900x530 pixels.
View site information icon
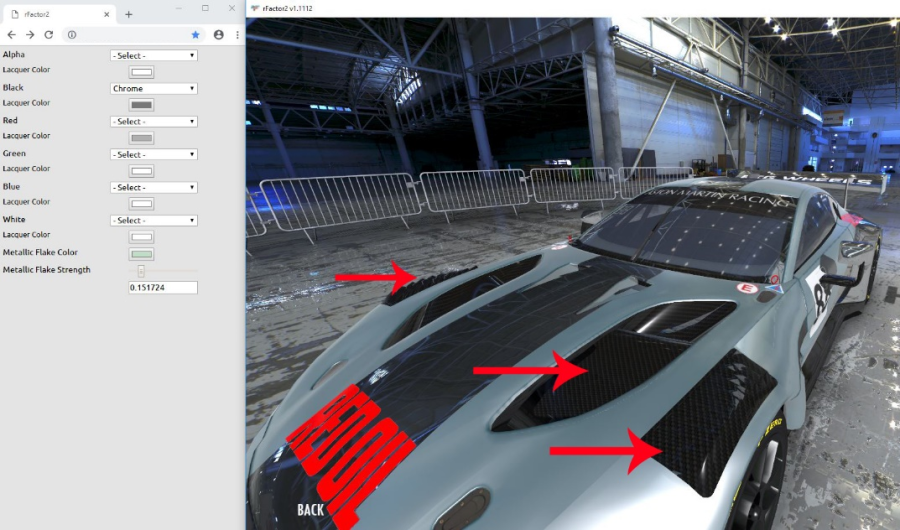click(x=72, y=35)
